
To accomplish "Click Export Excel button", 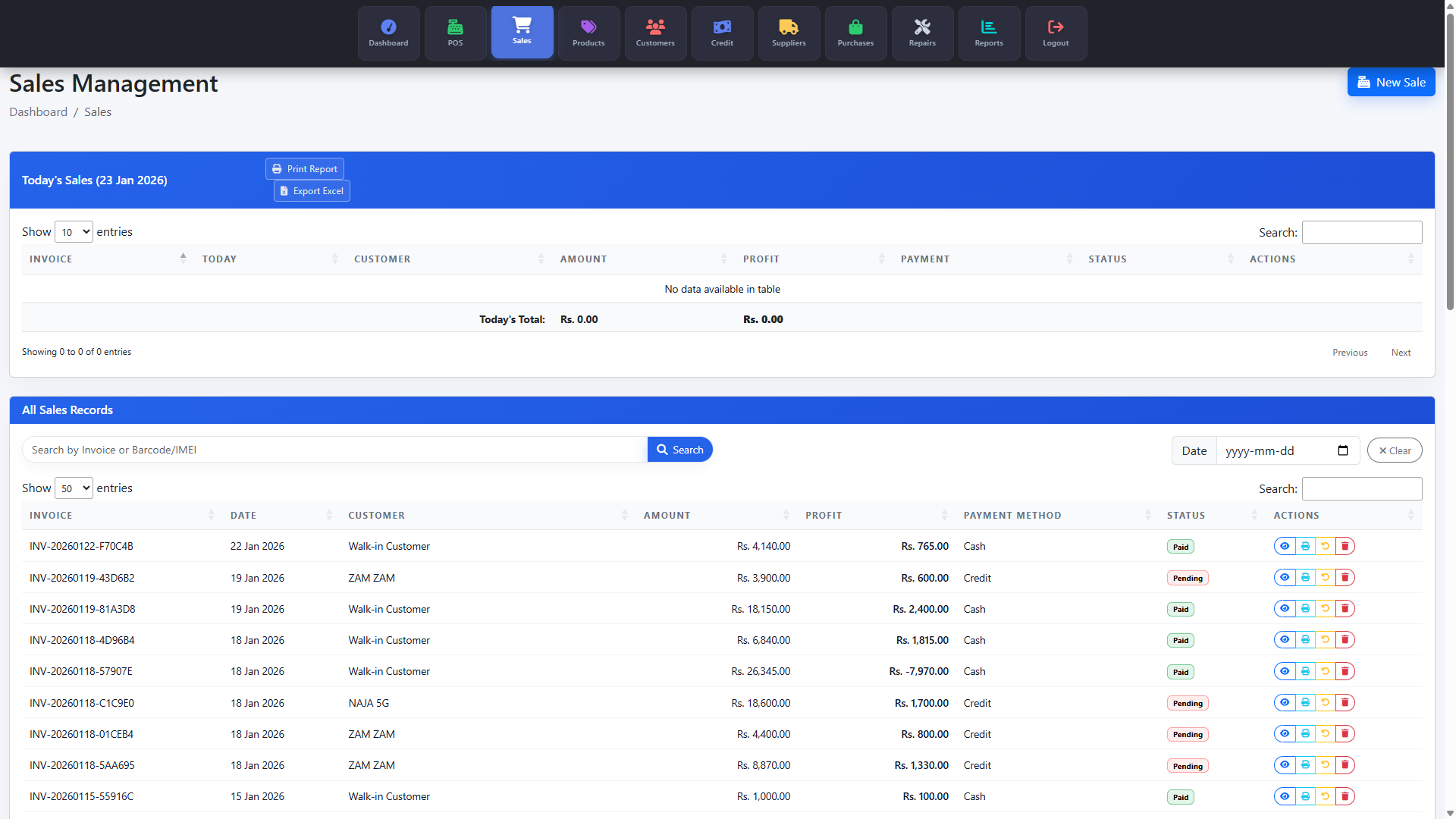I will click(312, 191).
